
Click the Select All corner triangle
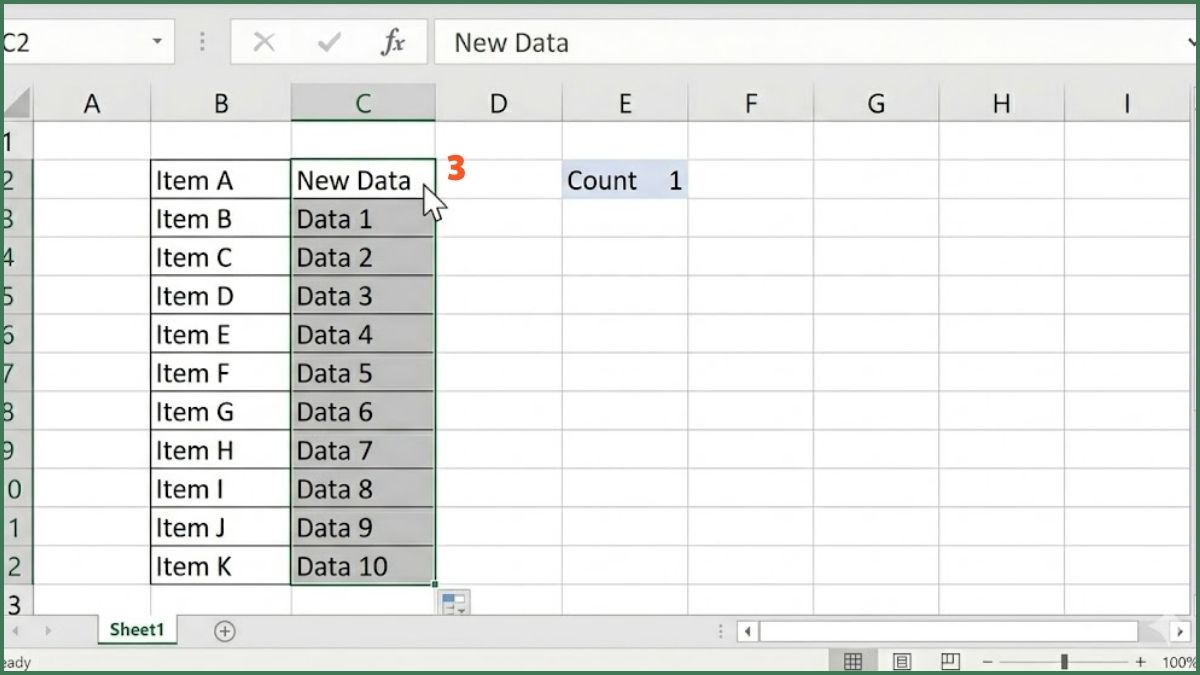[18, 103]
